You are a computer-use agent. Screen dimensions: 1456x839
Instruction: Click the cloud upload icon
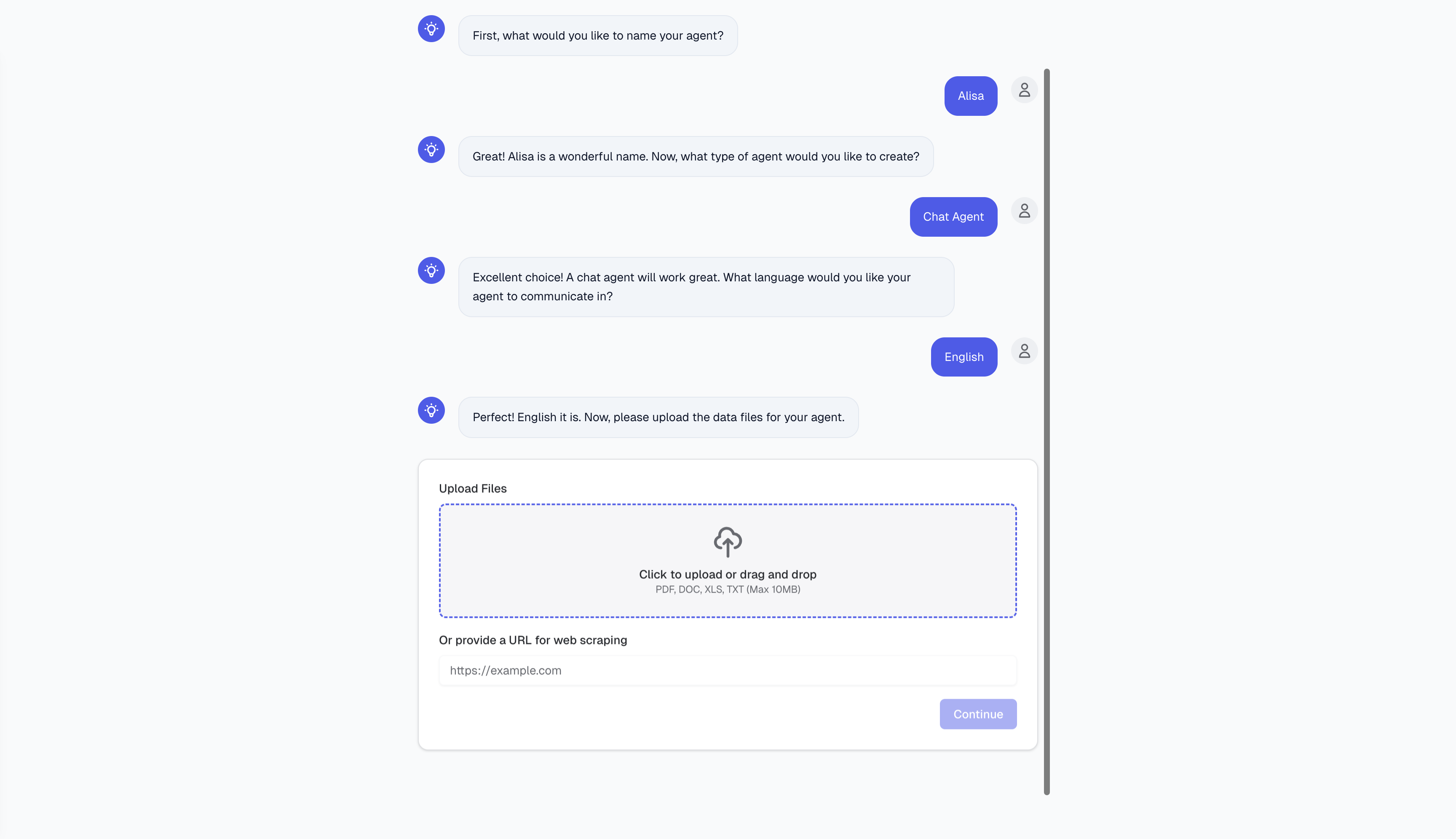click(728, 542)
